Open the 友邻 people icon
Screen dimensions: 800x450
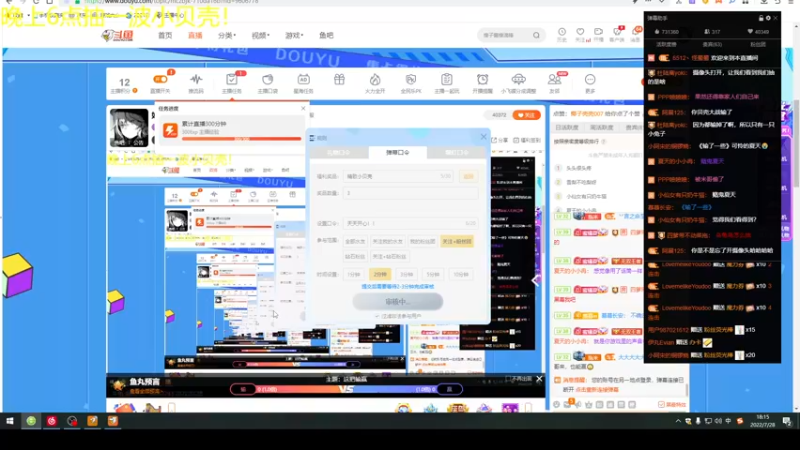tap(554, 80)
